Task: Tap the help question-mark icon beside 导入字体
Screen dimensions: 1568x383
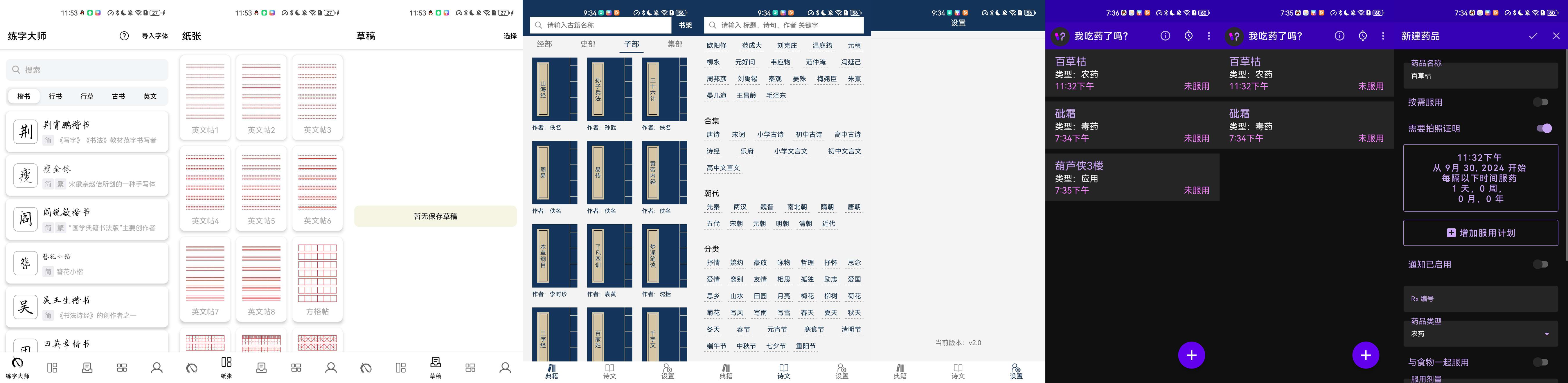Action: [x=124, y=36]
